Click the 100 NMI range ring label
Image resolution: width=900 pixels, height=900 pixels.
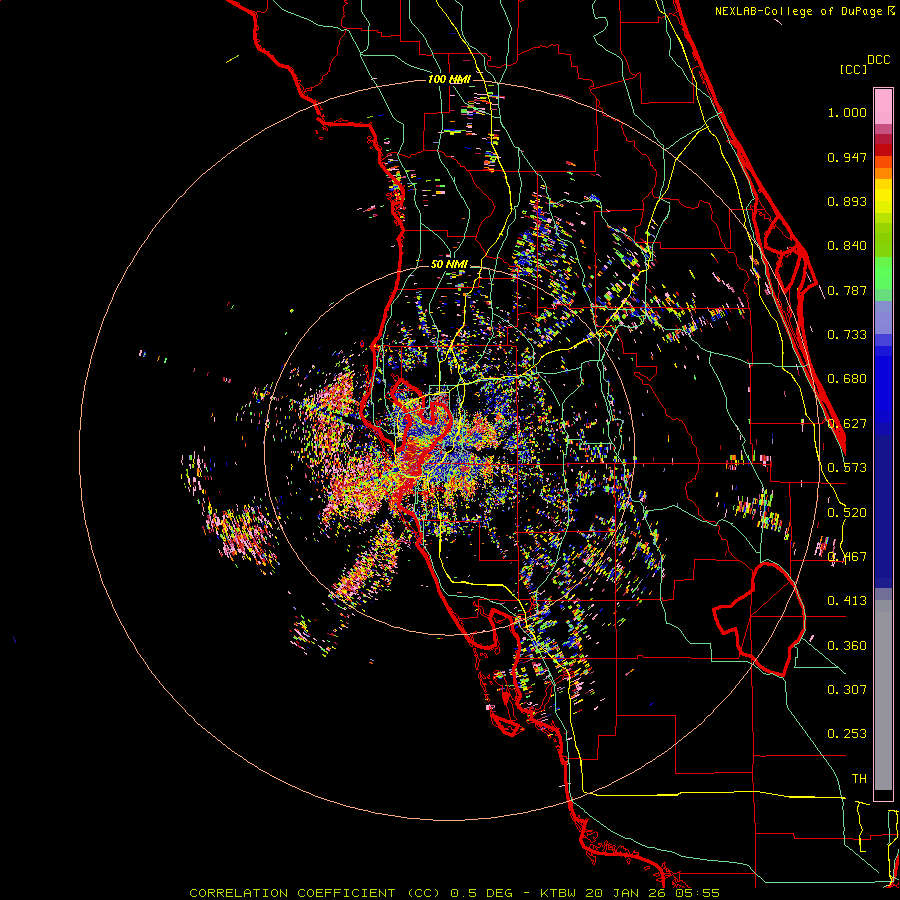449,79
